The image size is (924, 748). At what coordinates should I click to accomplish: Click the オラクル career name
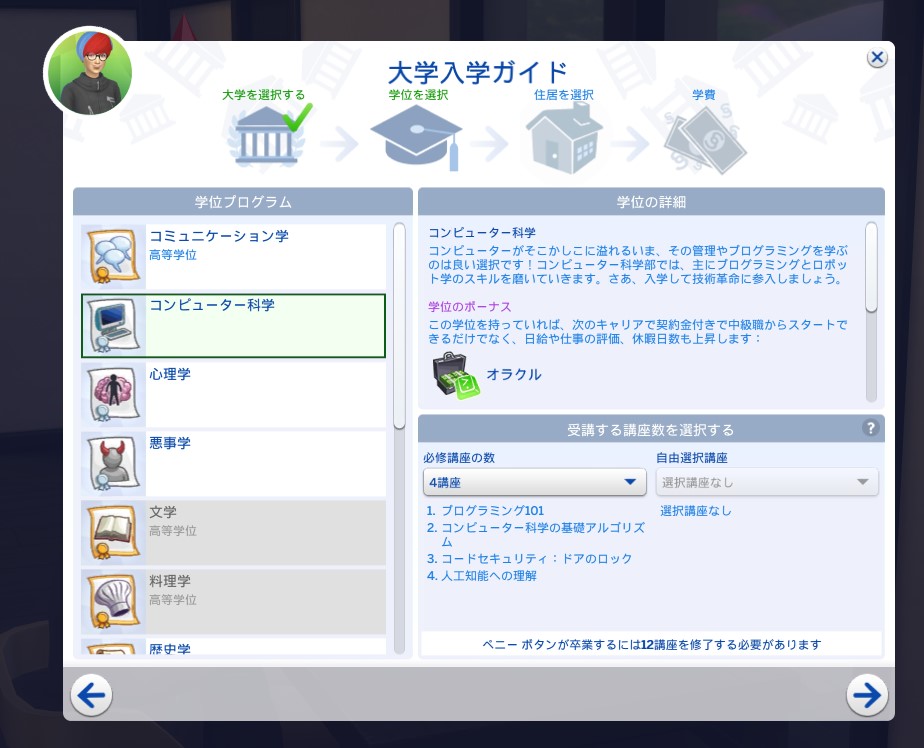point(514,375)
